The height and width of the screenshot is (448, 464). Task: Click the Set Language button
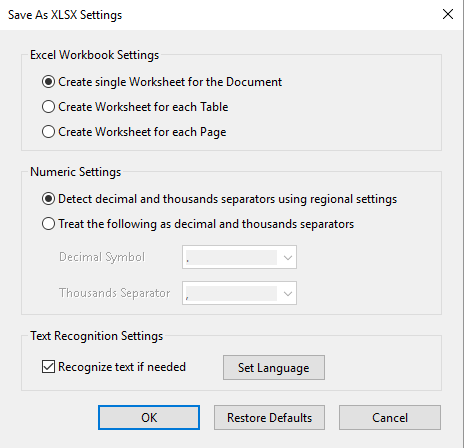274,367
